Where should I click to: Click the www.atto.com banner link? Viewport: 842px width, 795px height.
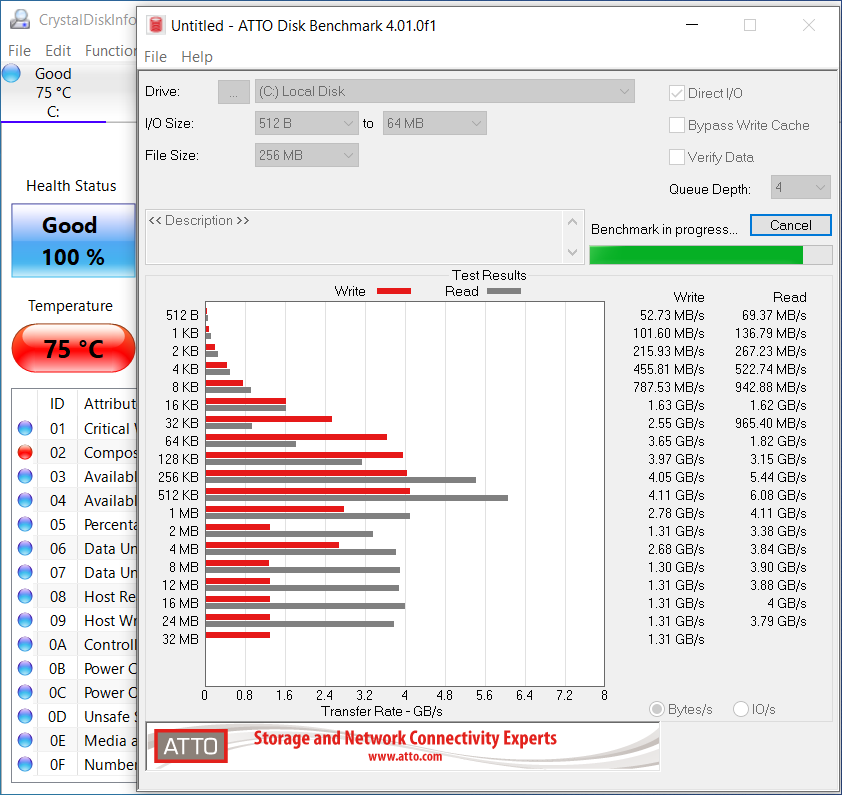tap(404, 757)
